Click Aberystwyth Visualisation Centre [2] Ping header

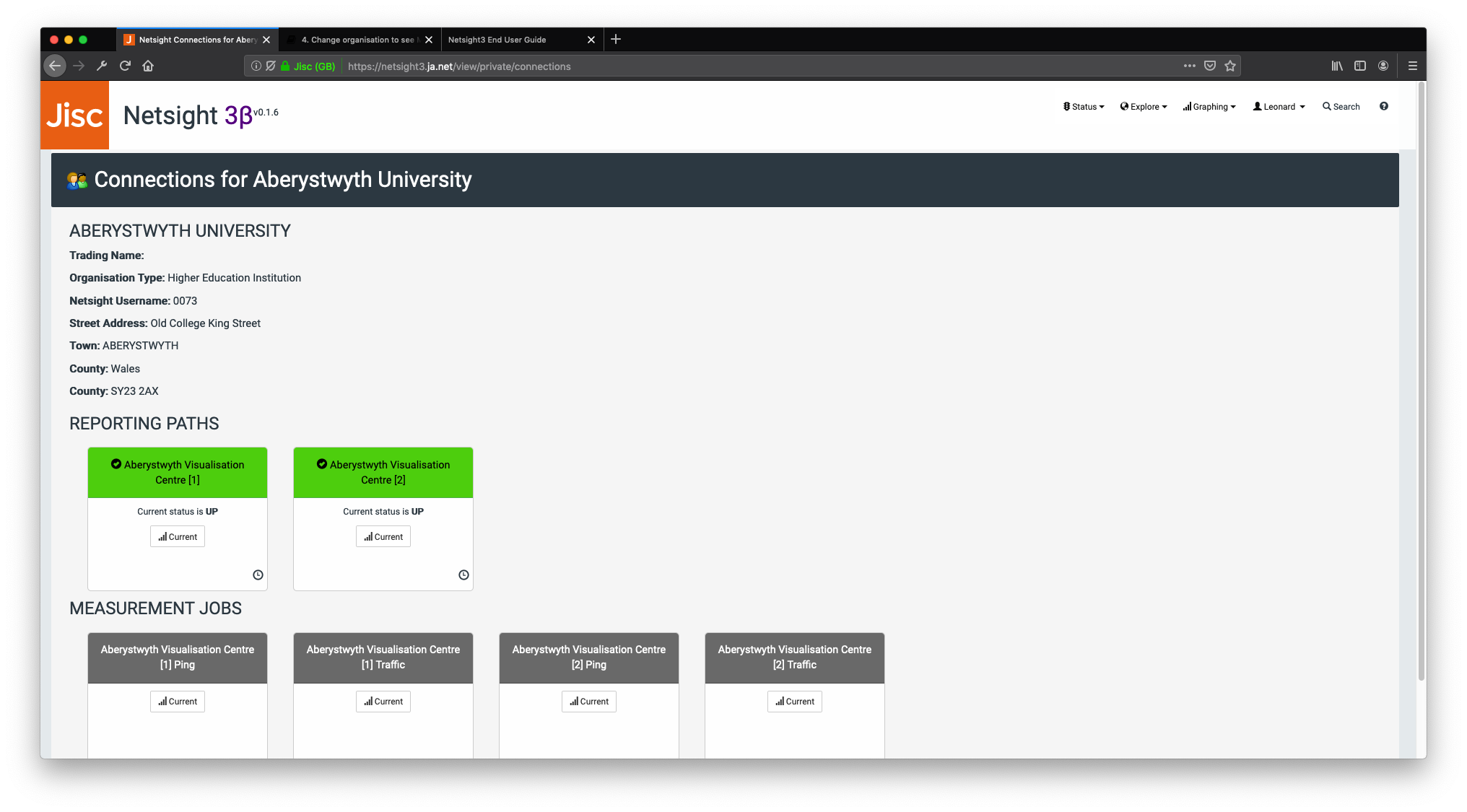click(589, 658)
